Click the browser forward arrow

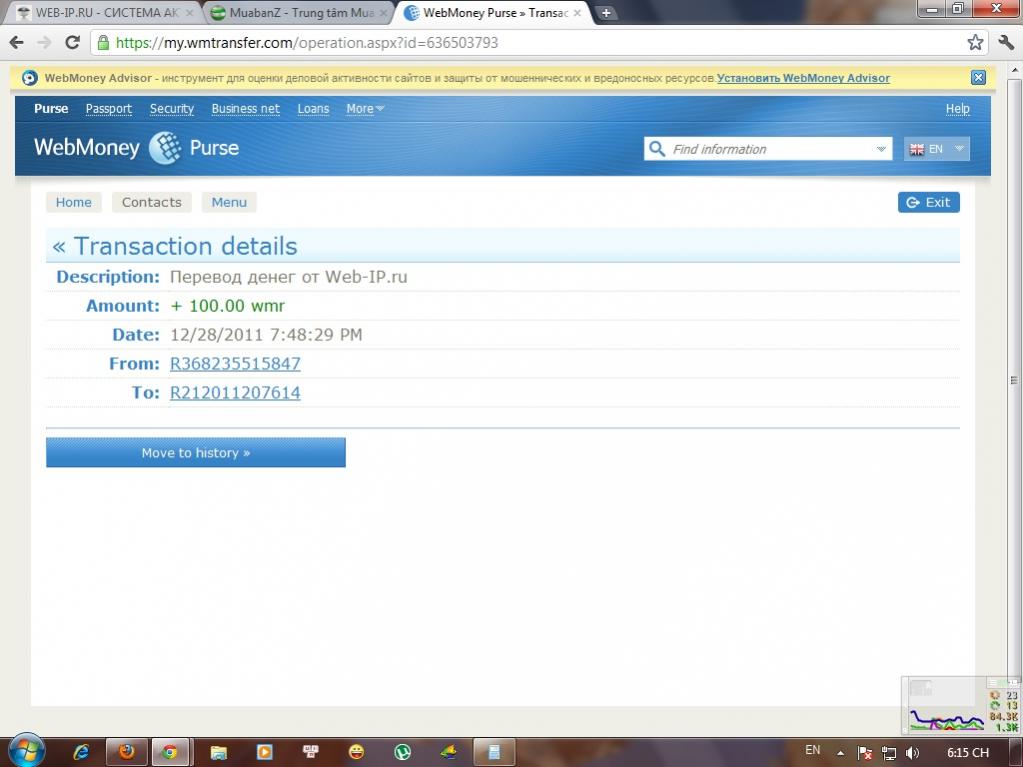44,43
